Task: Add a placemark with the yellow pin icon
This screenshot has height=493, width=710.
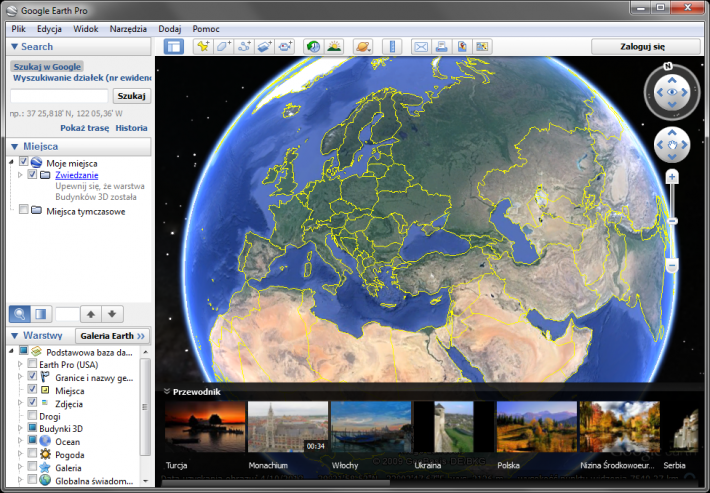Action: click(203, 46)
